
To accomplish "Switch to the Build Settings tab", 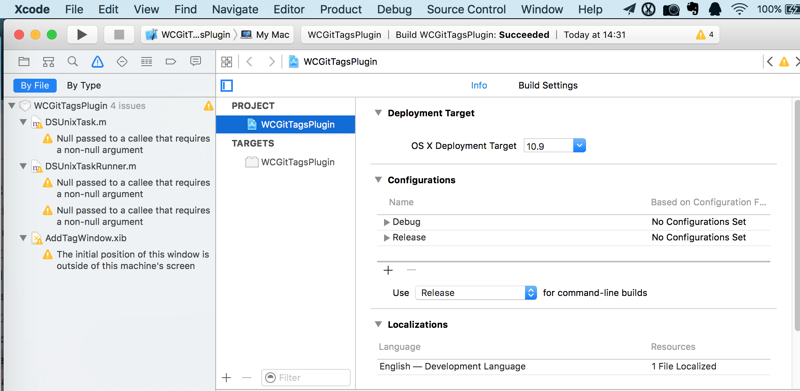I will [x=548, y=85].
